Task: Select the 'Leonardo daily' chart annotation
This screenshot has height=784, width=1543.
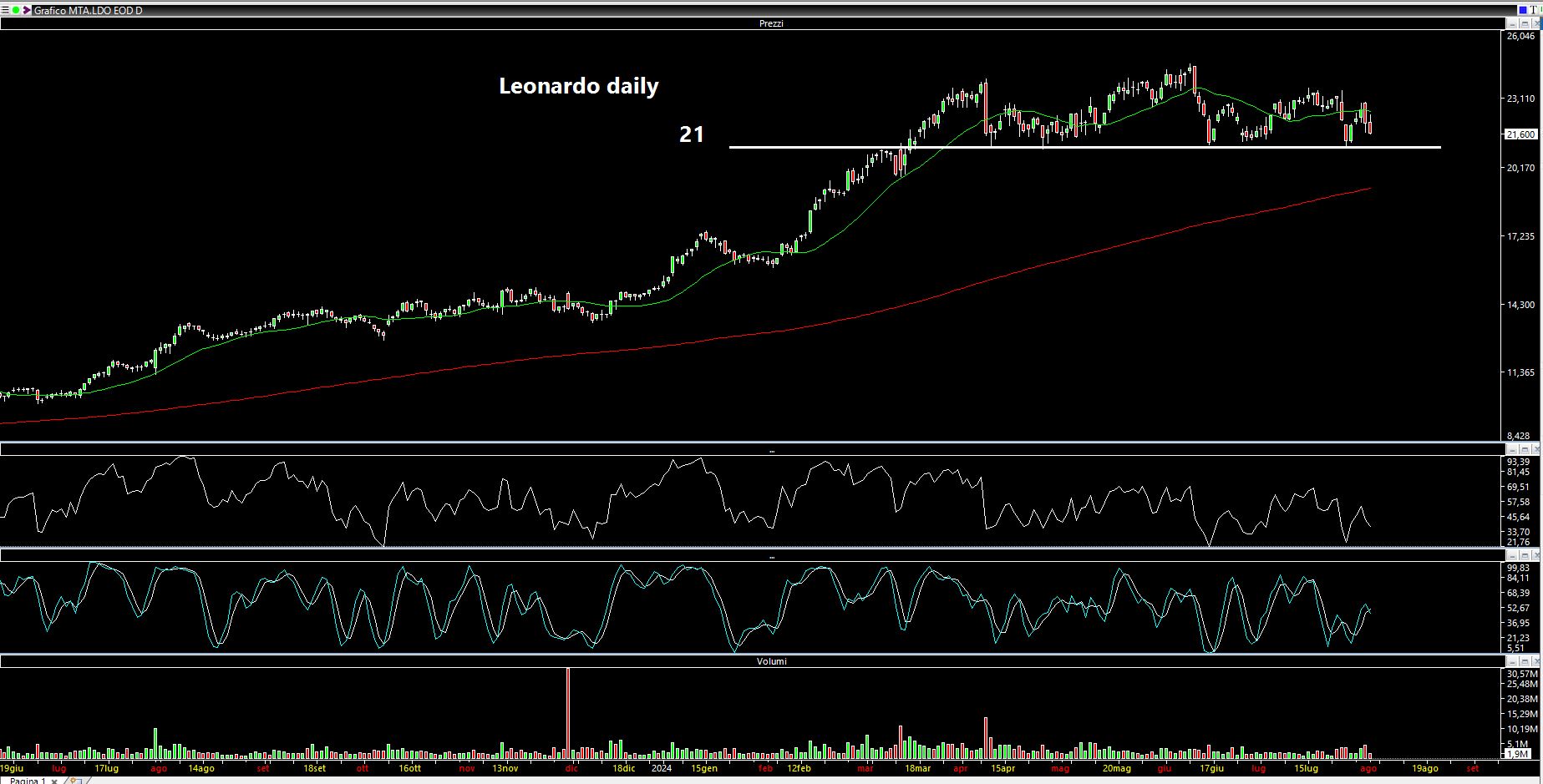Action: click(579, 86)
